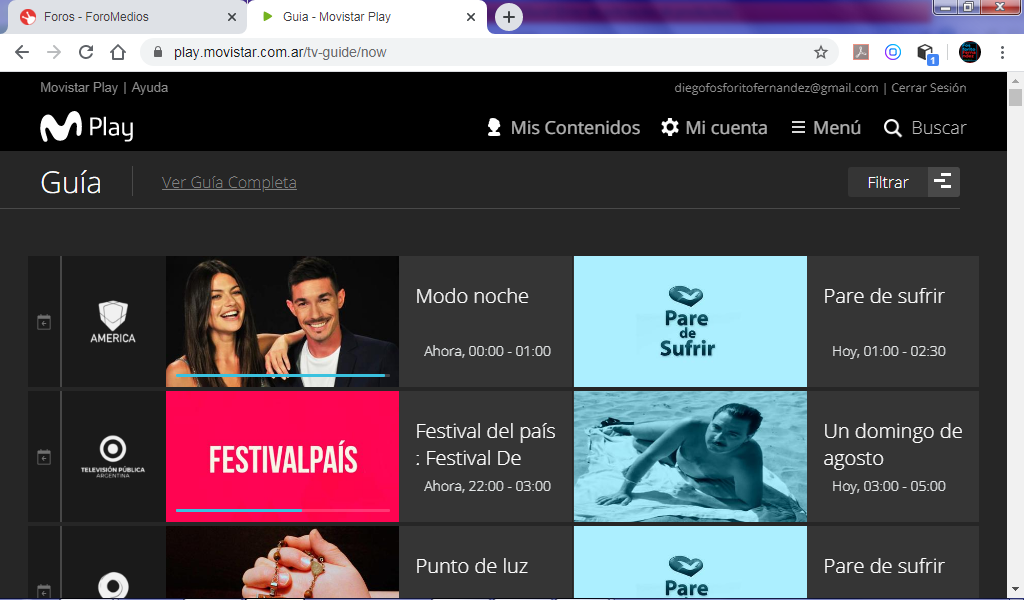The image size is (1024, 600).
Task: Open Un domingo de agosto title
Action: (x=893, y=445)
